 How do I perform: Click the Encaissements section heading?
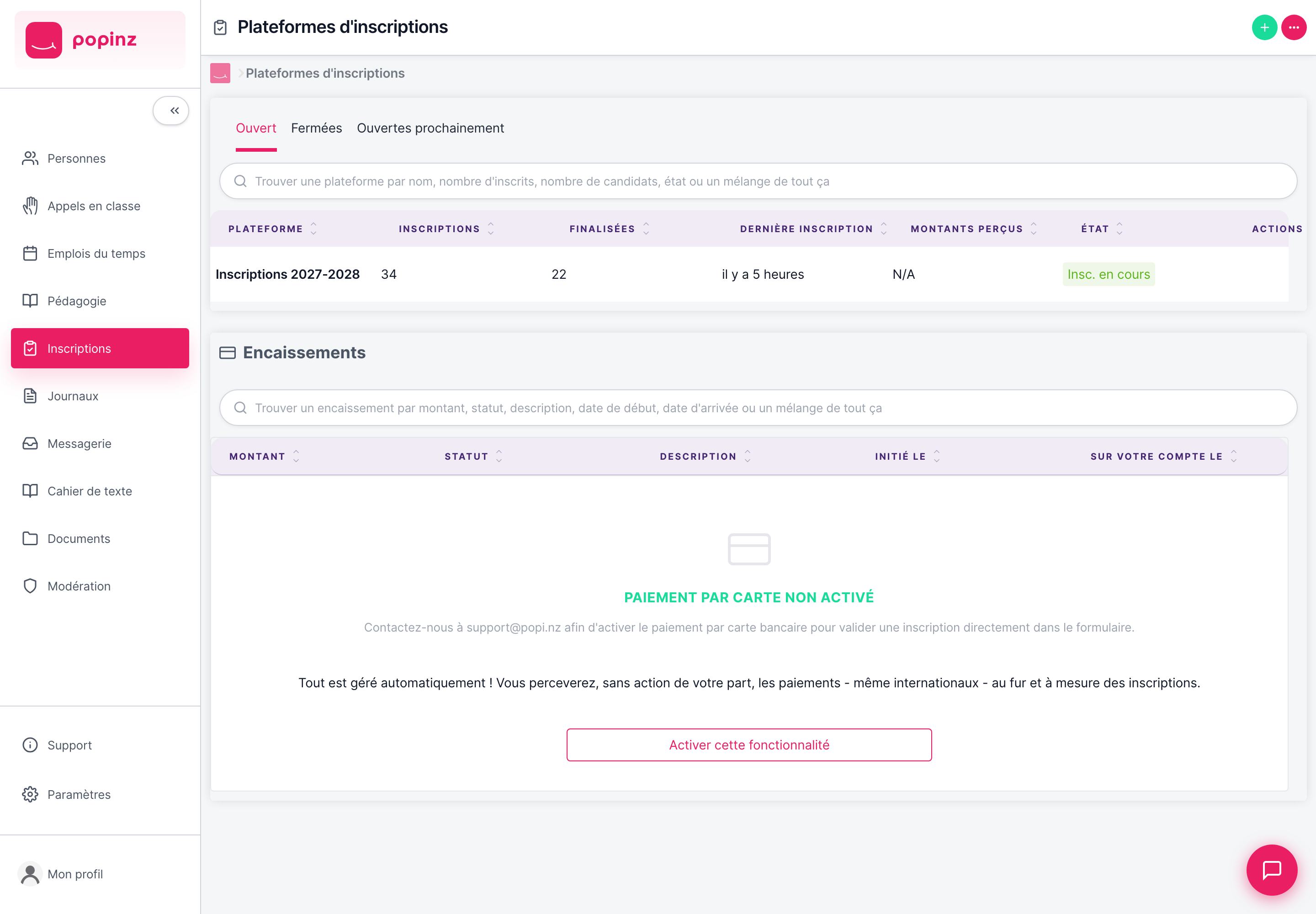pyautogui.click(x=304, y=353)
